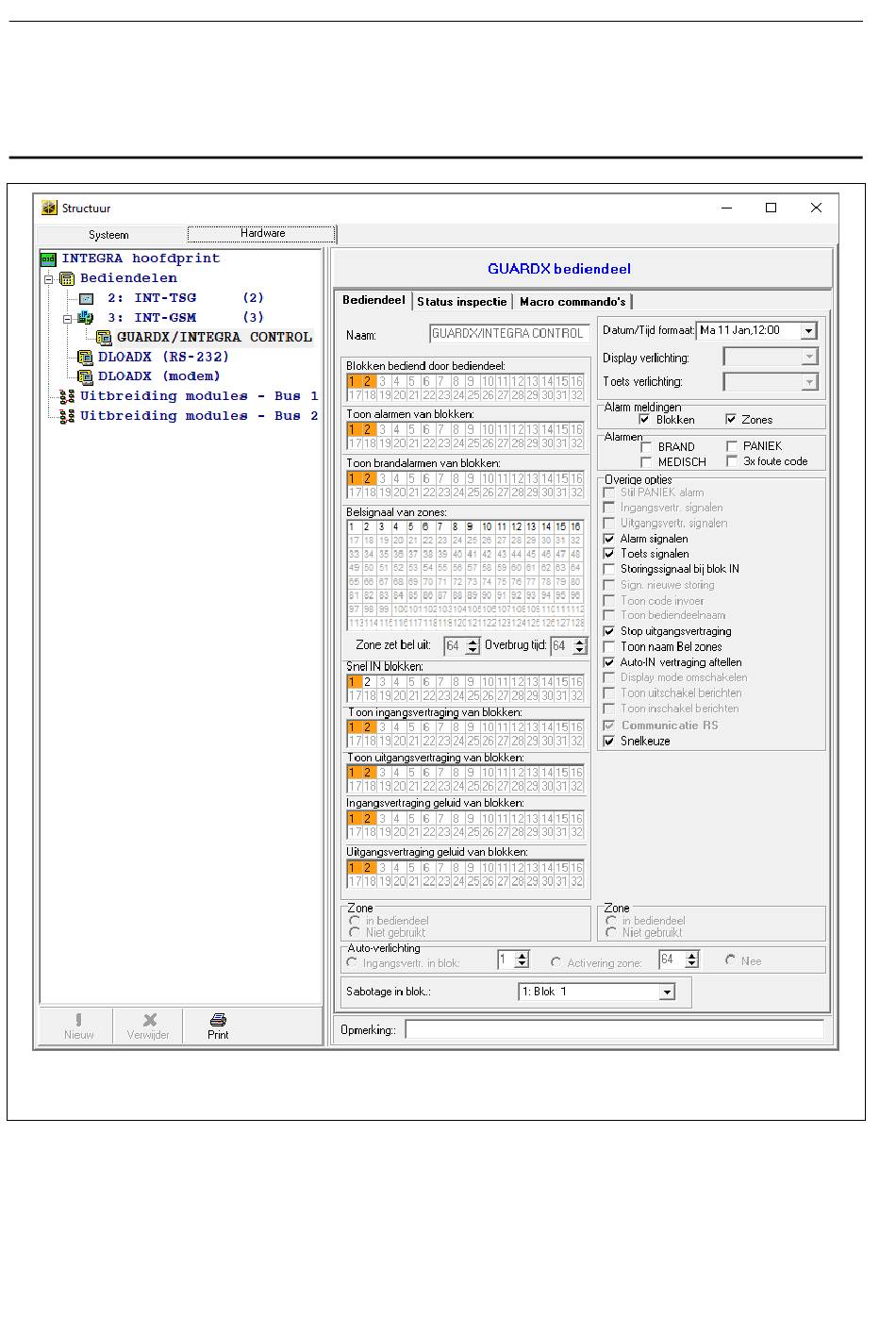
Task: Toggle the Zones alarm meldingen checkbox
Action: coord(730,420)
